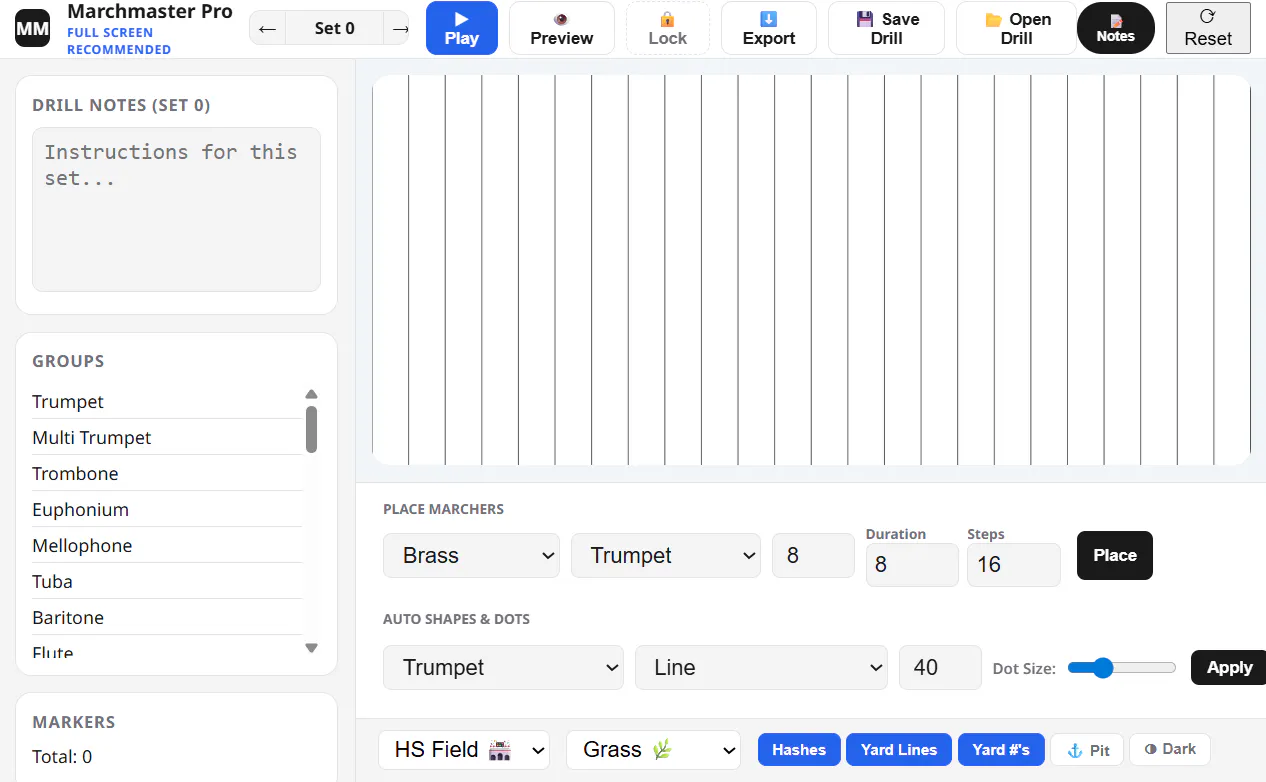Click into the drill notes text area
The width and height of the screenshot is (1266, 782).
click(x=176, y=209)
